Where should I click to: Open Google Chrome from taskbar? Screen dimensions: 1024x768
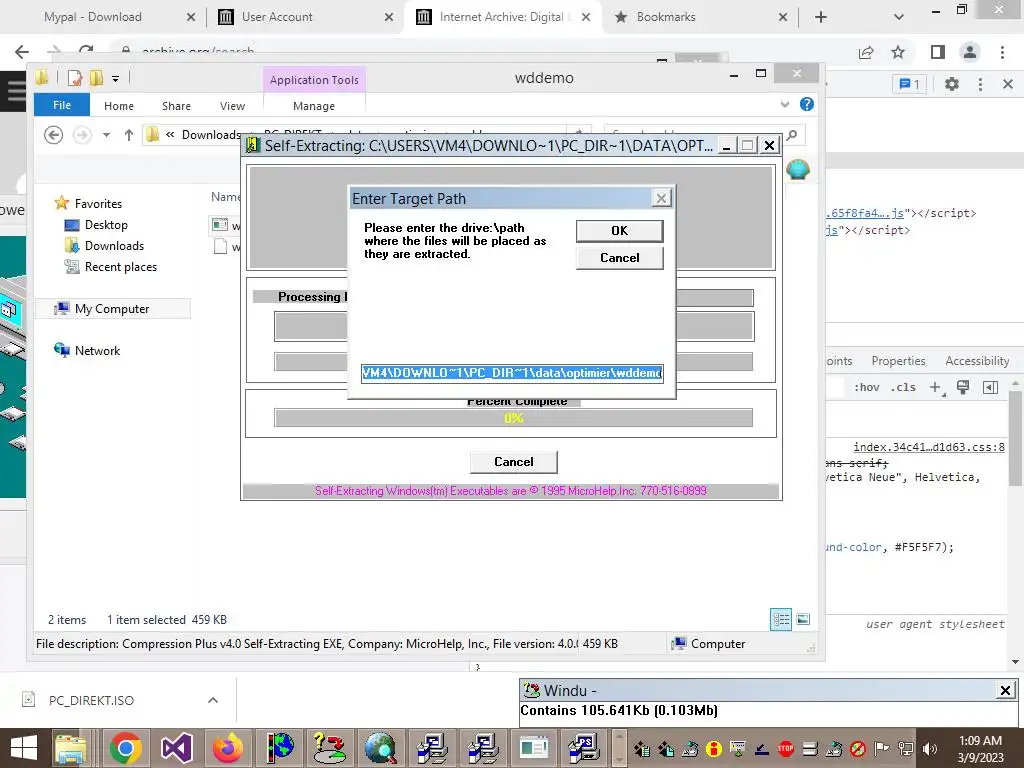[126, 748]
